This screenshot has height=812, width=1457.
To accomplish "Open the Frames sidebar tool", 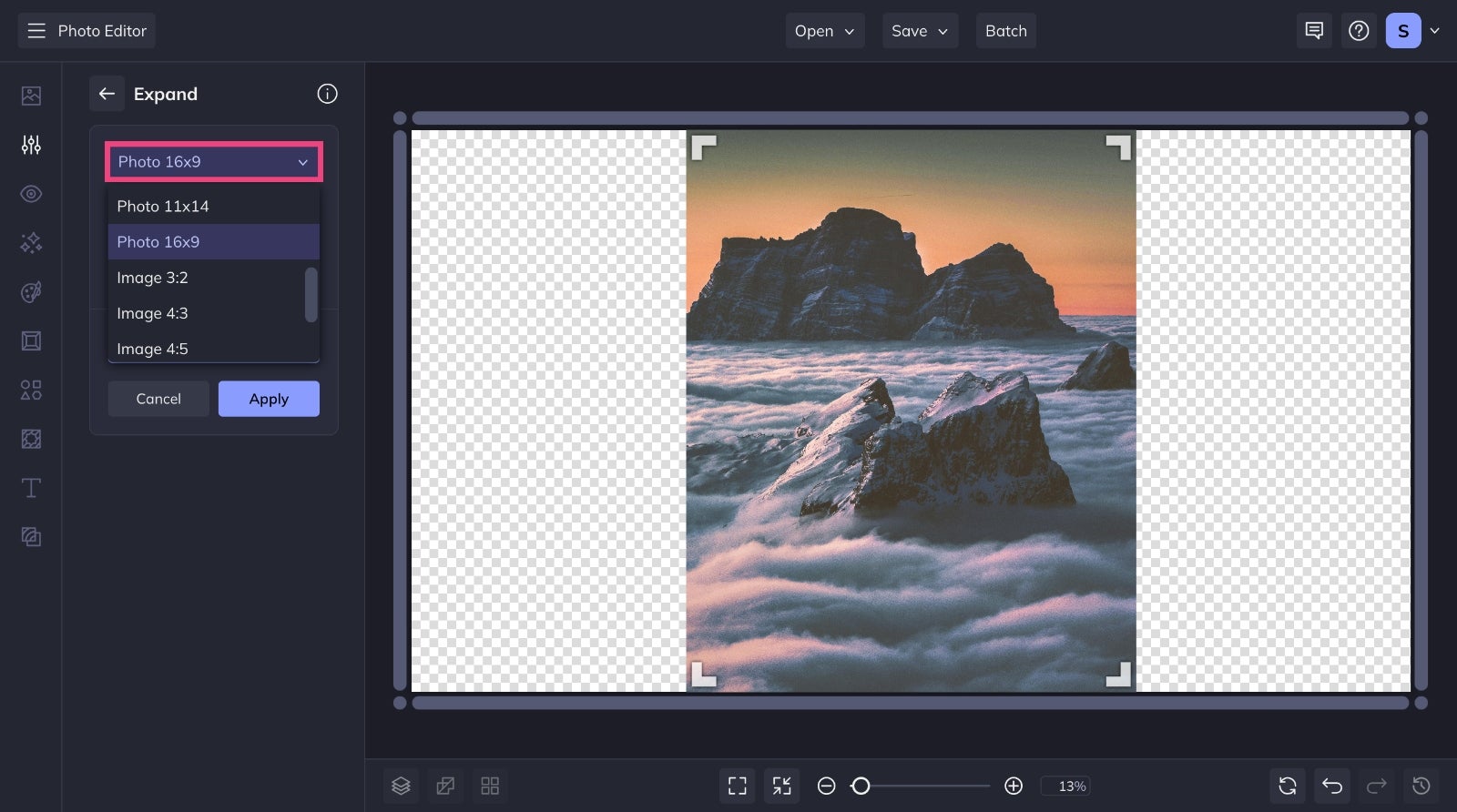I will (31, 341).
